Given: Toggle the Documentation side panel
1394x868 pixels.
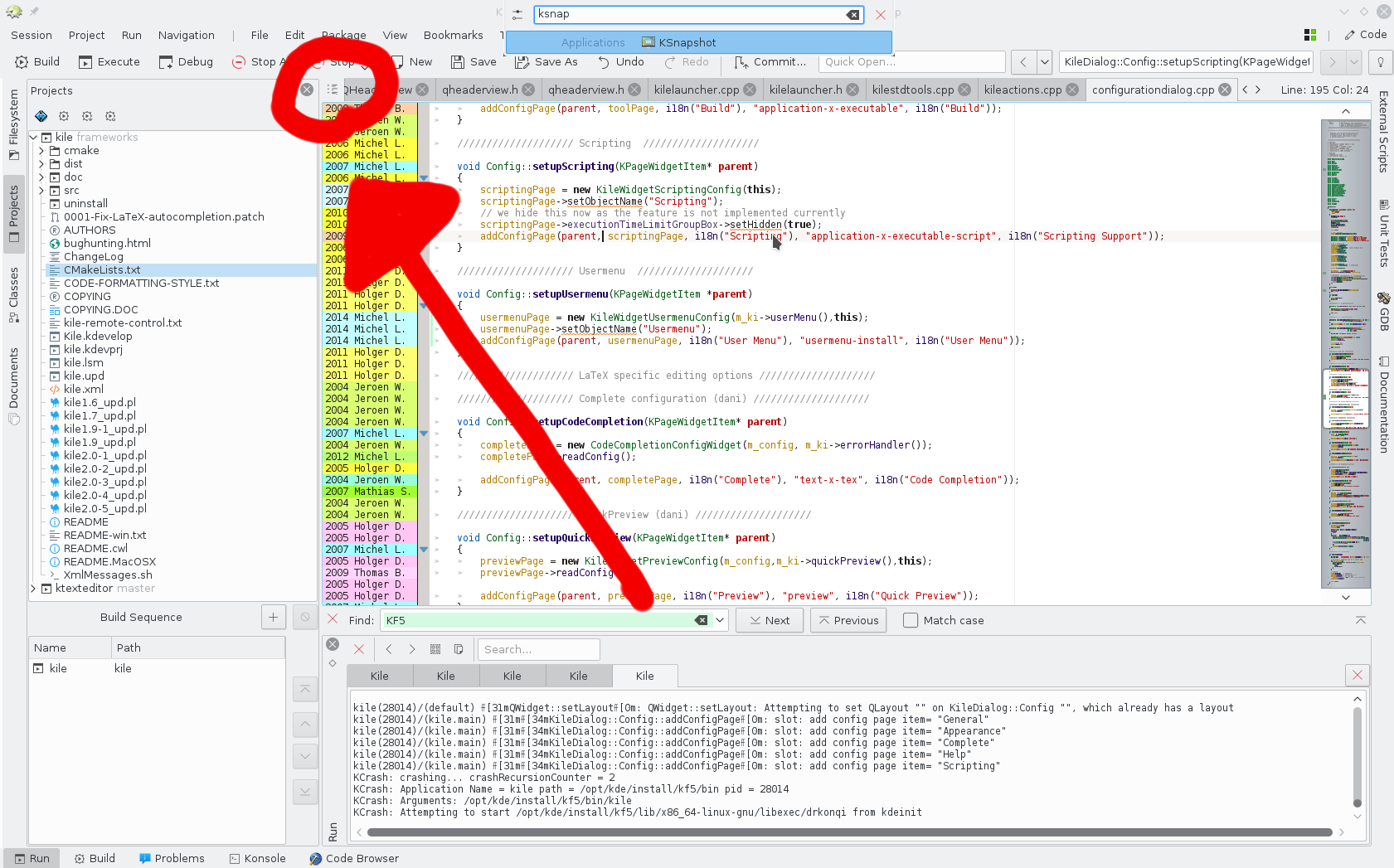Looking at the screenshot, I should (1383, 405).
